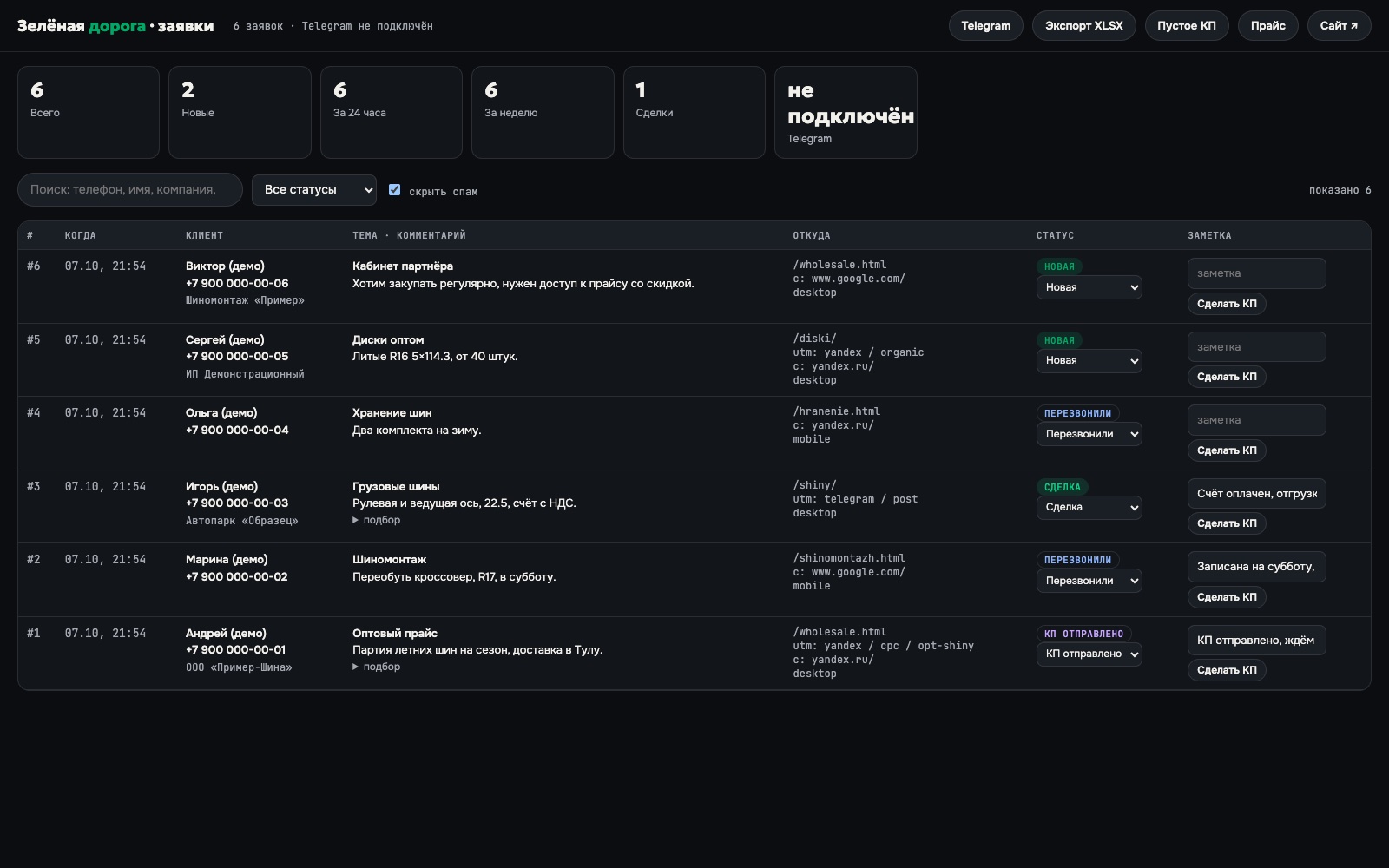Focus the search field for phone, name, company
1389x868 pixels.
tap(130, 190)
